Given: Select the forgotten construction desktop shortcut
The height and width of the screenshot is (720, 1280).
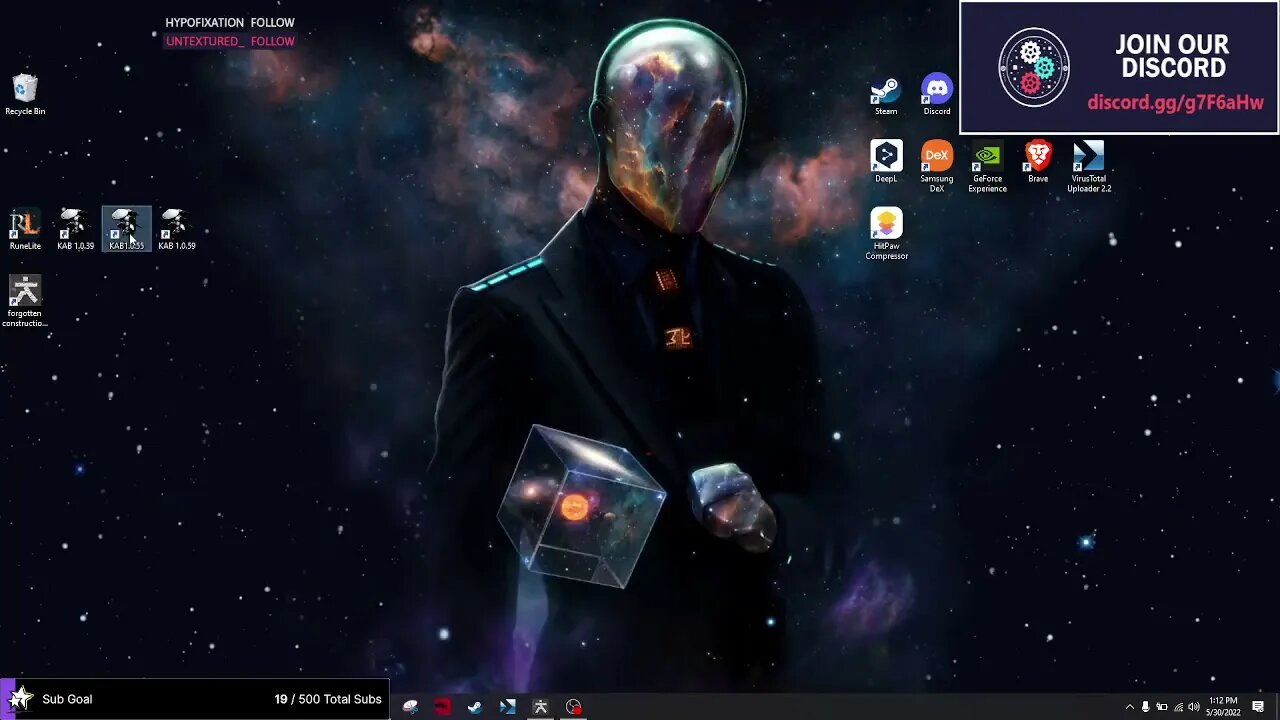Looking at the screenshot, I should 25,301.
